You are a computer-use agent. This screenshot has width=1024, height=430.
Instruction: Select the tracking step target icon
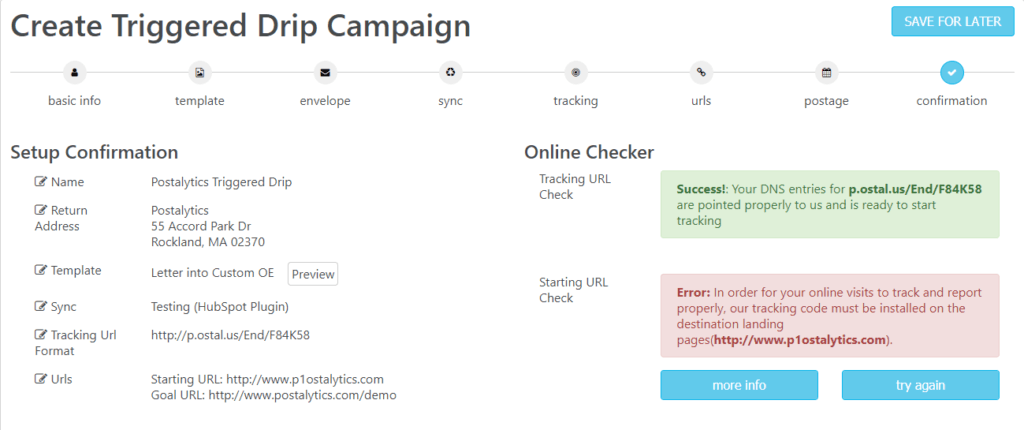point(576,73)
